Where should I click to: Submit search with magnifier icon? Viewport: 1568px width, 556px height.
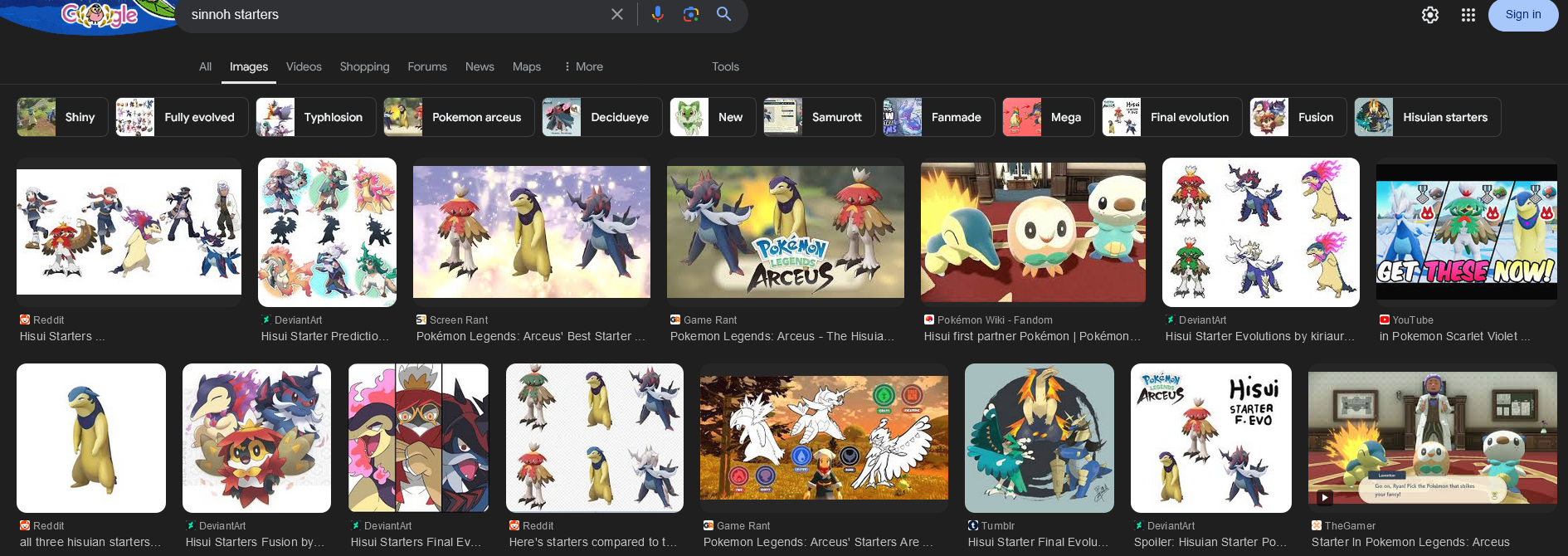(723, 14)
